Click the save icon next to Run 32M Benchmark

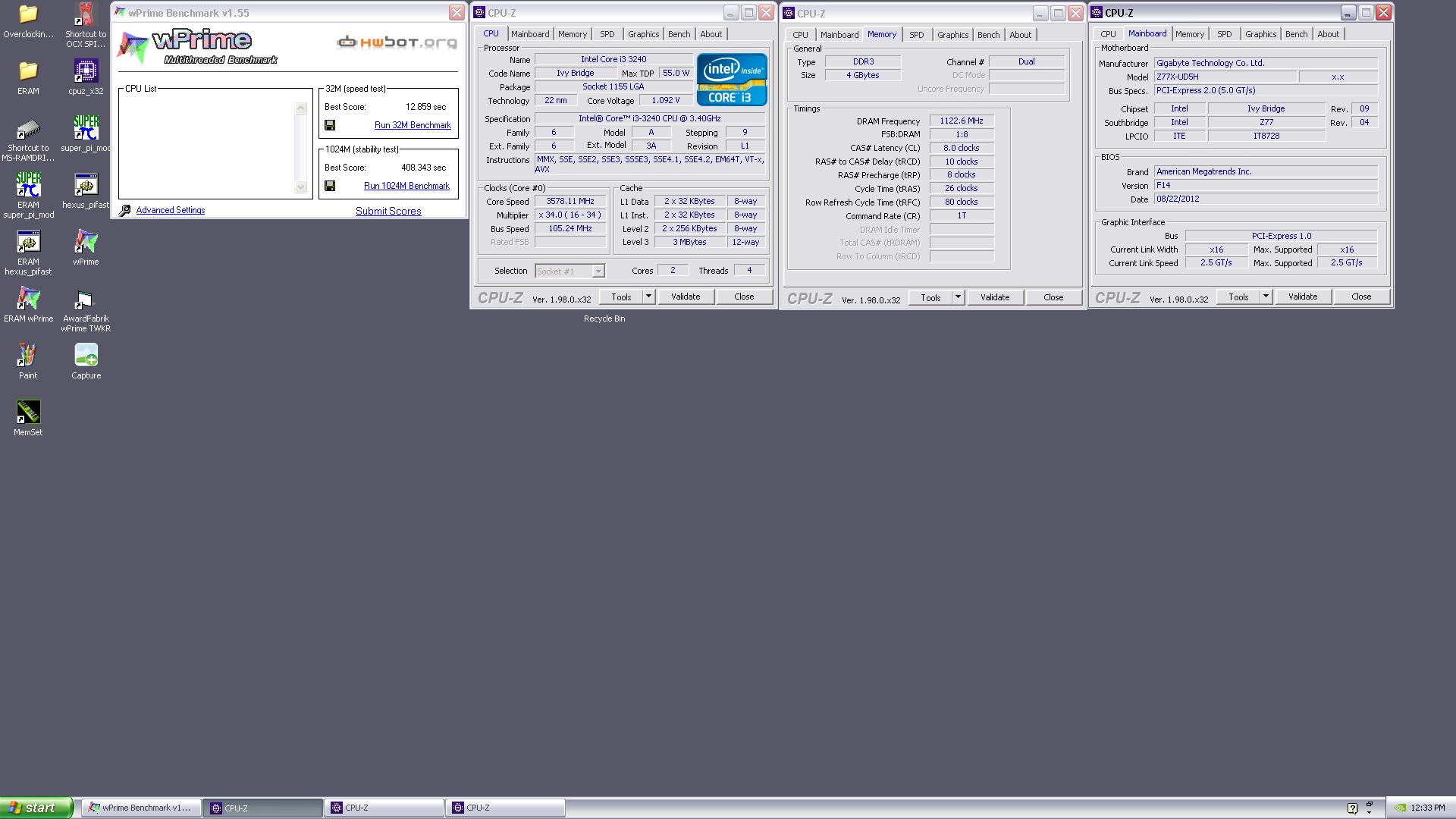(x=330, y=125)
